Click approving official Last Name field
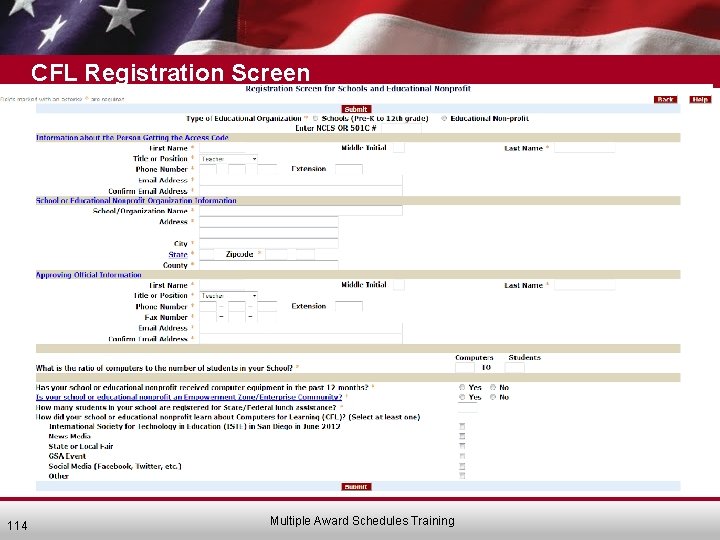Viewport: 720px width, 540px height. pyautogui.click(x=585, y=285)
